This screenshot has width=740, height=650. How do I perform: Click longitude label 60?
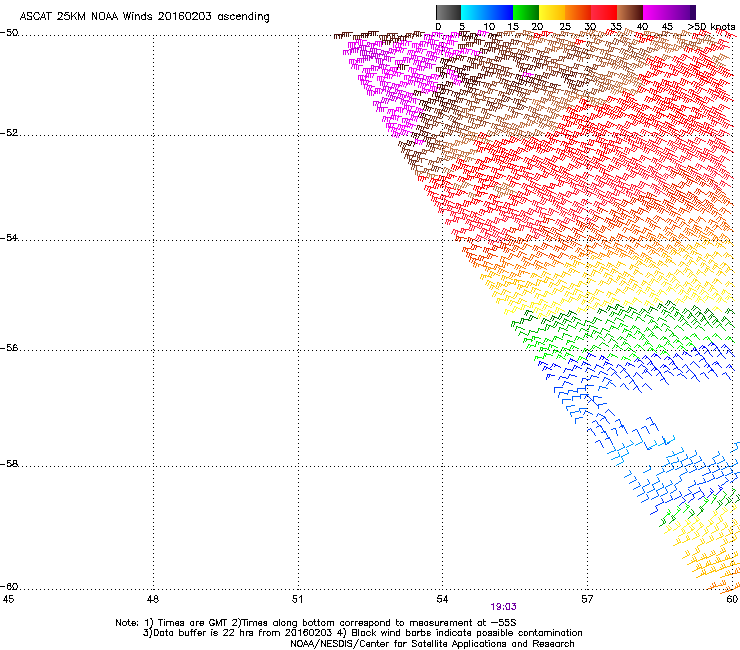tap(732, 599)
